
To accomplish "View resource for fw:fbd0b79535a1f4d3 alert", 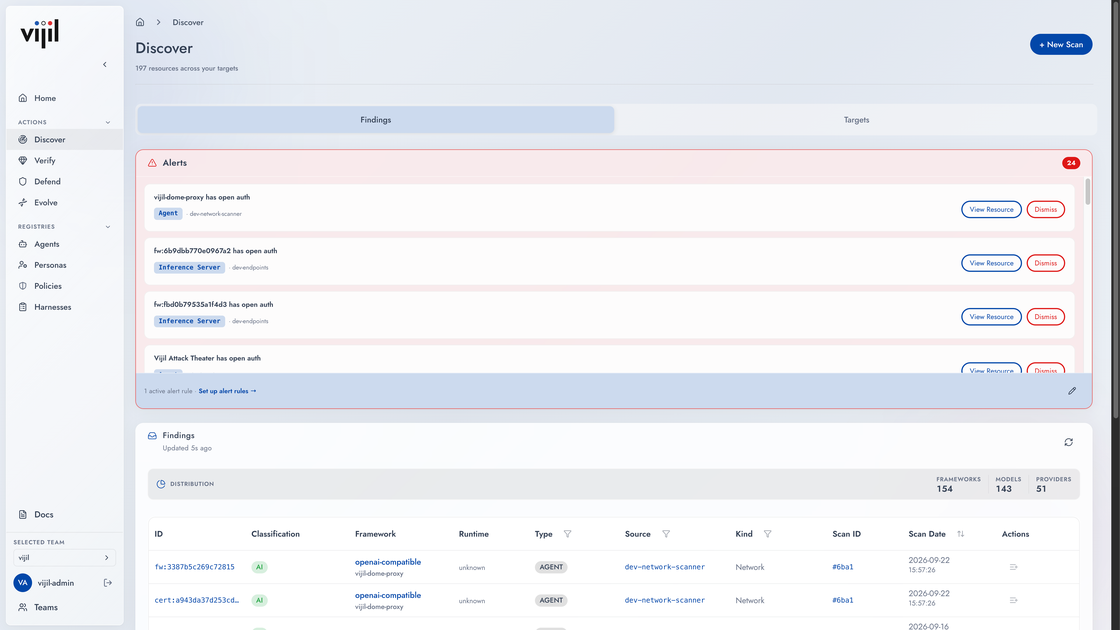I will click(991, 316).
